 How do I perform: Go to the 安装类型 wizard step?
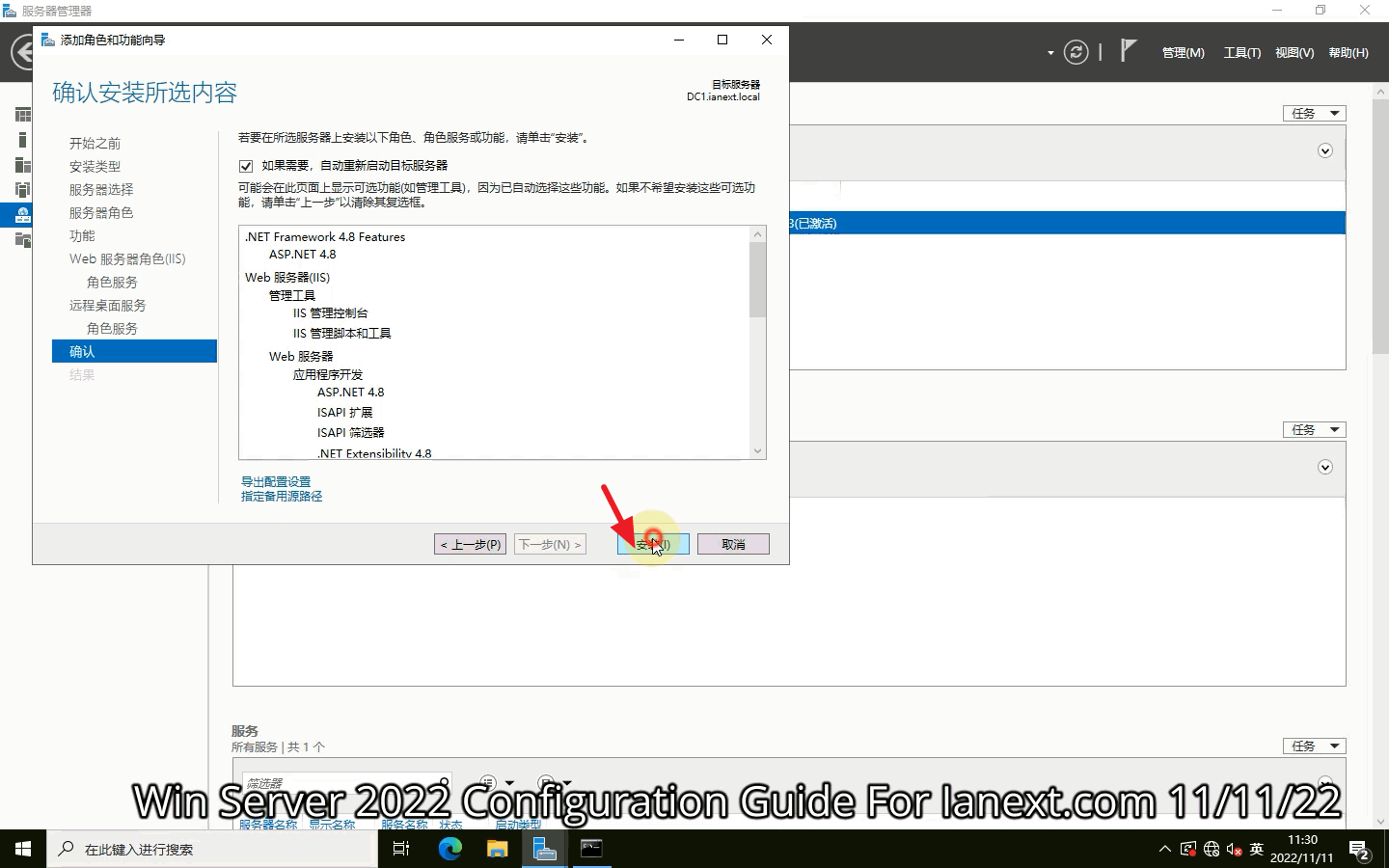click(x=95, y=166)
